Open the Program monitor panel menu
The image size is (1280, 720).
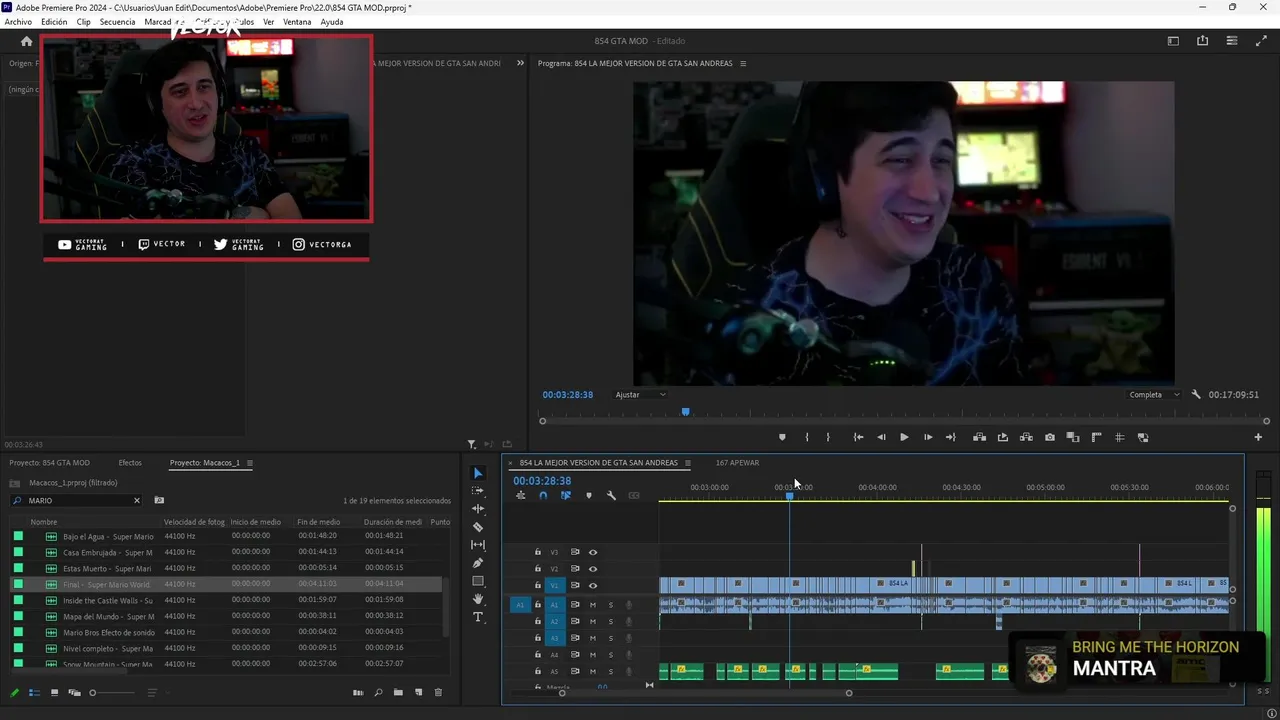coord(742,63)
